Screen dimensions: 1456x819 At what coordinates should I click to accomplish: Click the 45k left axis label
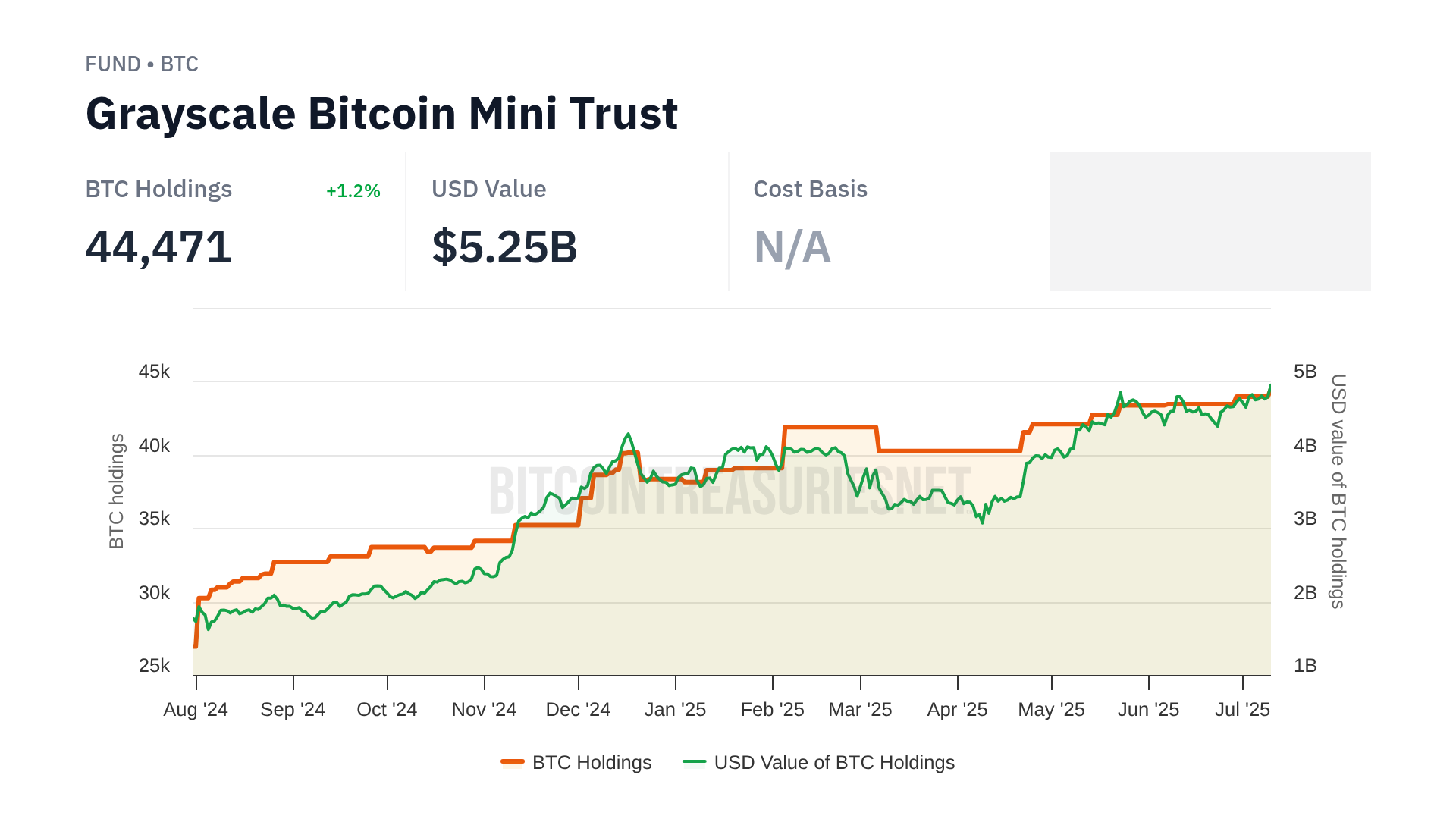(x=154, y=372)
